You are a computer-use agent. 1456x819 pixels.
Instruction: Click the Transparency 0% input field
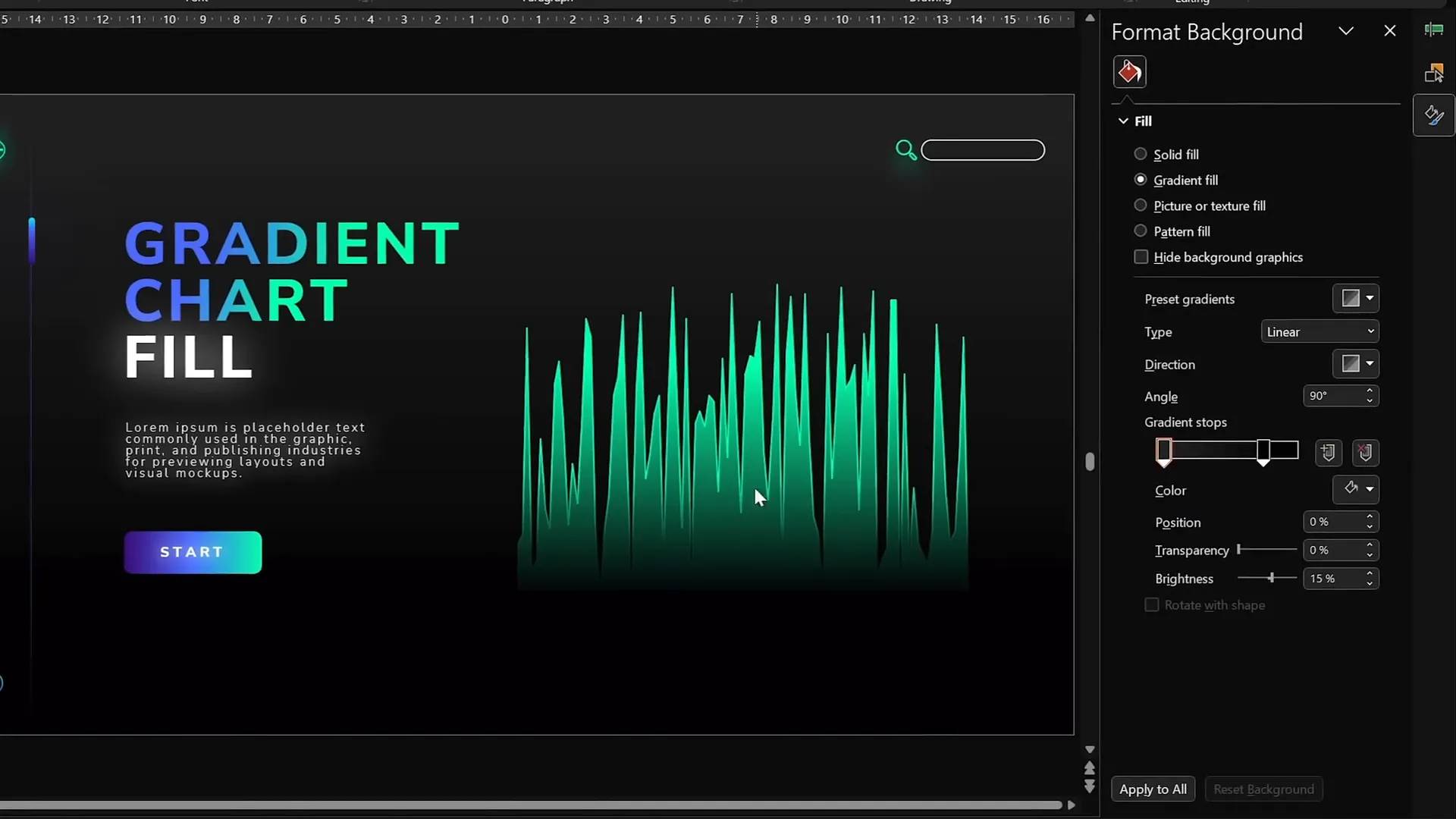coord(1332,550)
